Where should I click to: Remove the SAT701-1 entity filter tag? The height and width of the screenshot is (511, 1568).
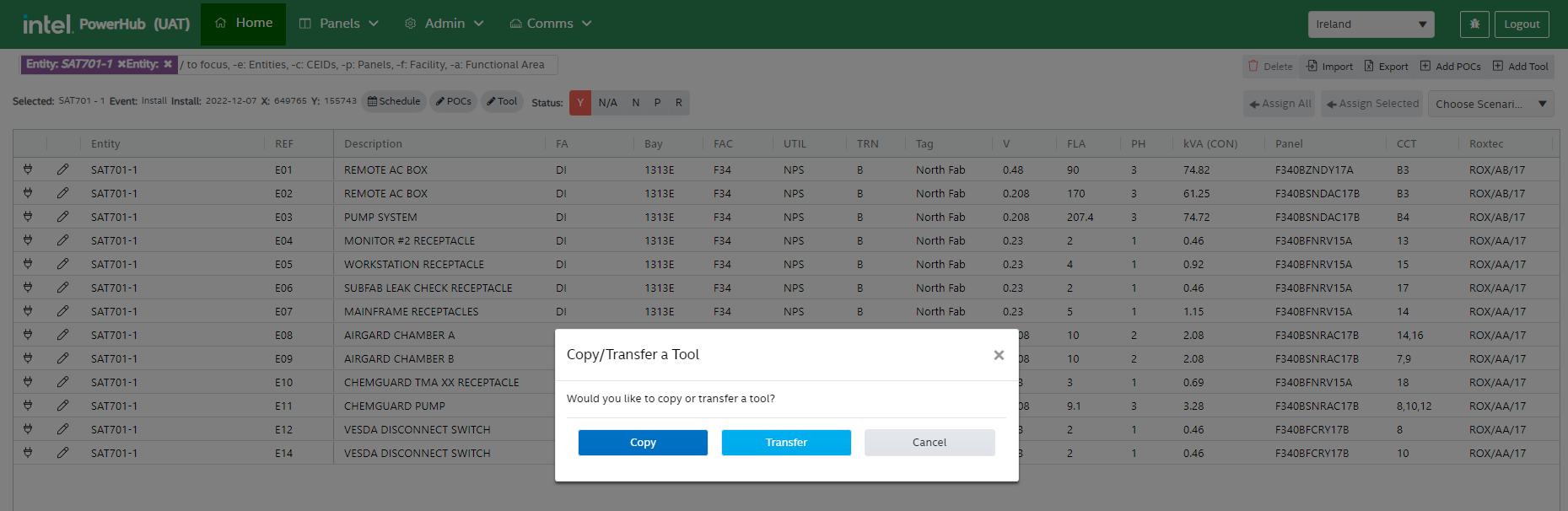(x=122, y=64)
